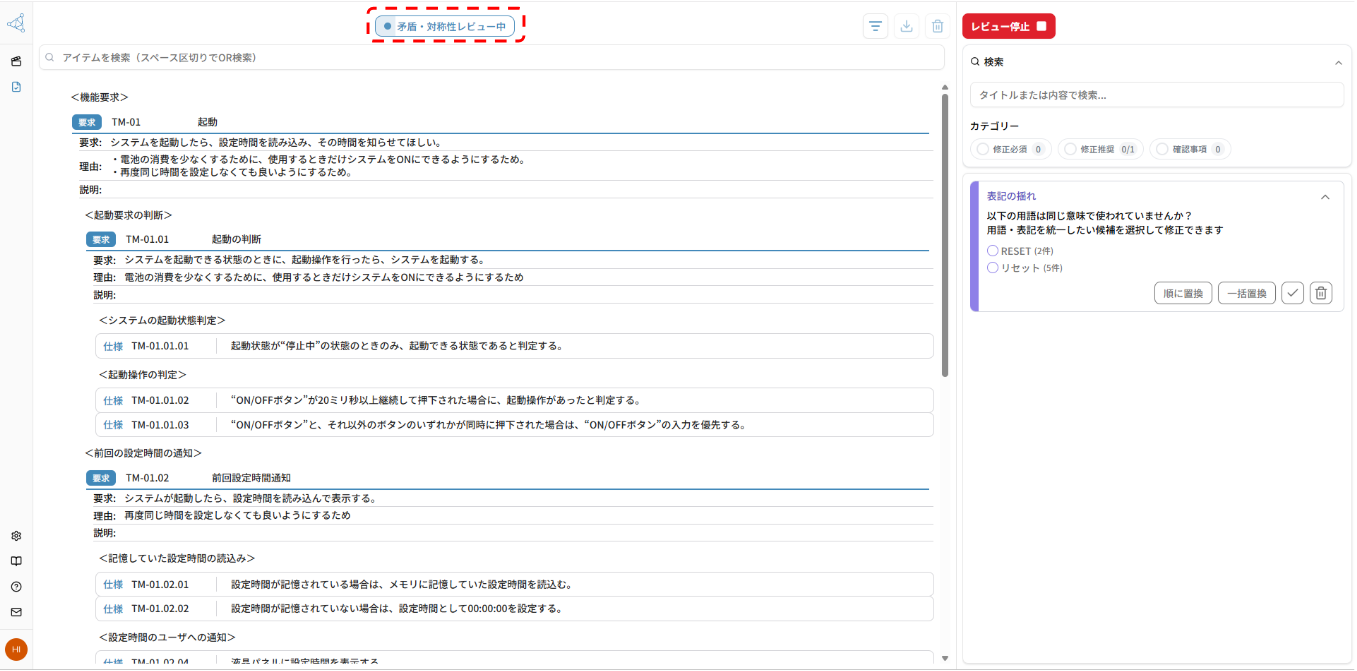
Task: Focus the アイテムを検索 search field
Action: pyautogui.click(x=492, y=58)
